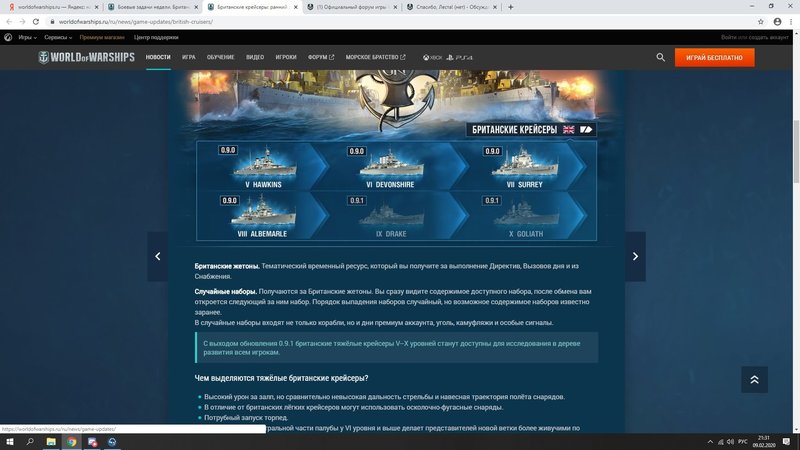Open the ИГРОКИ menu item

pos(286,57)
